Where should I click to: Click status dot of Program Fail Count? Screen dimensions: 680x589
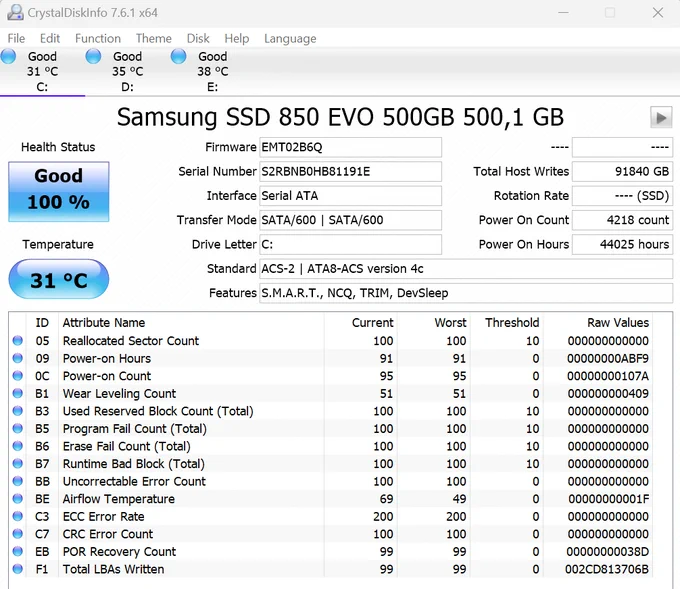(18, 429)
